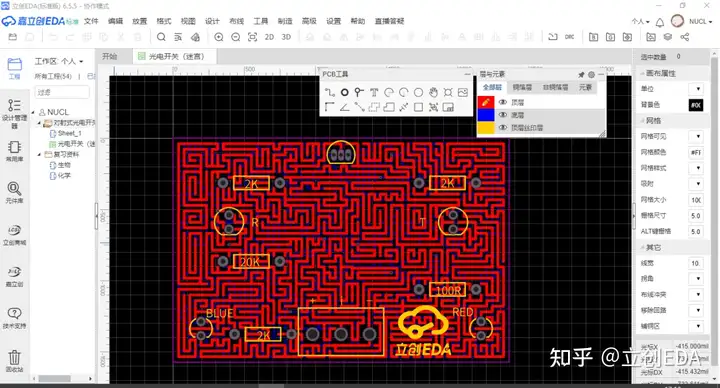Toggle visibility of top silkscreen layer
This screenshot has width=720, height=388.
503,128
